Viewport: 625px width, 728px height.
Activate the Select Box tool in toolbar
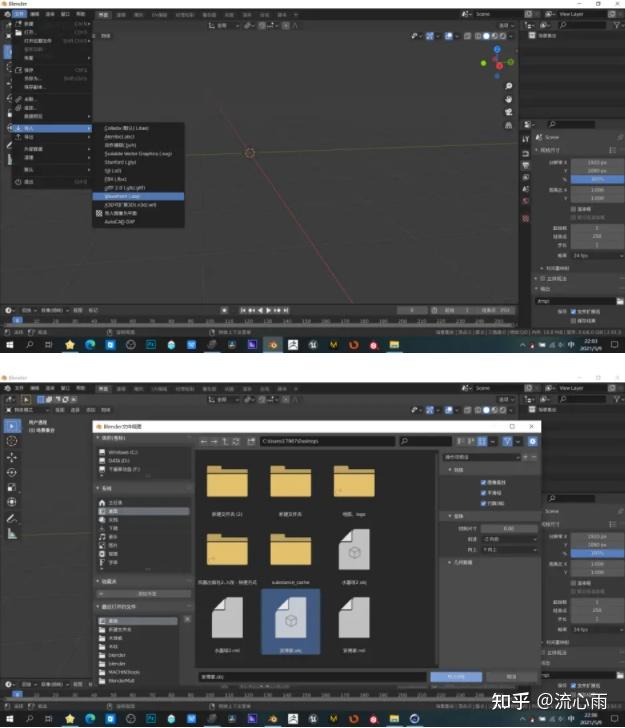point(12,426)
